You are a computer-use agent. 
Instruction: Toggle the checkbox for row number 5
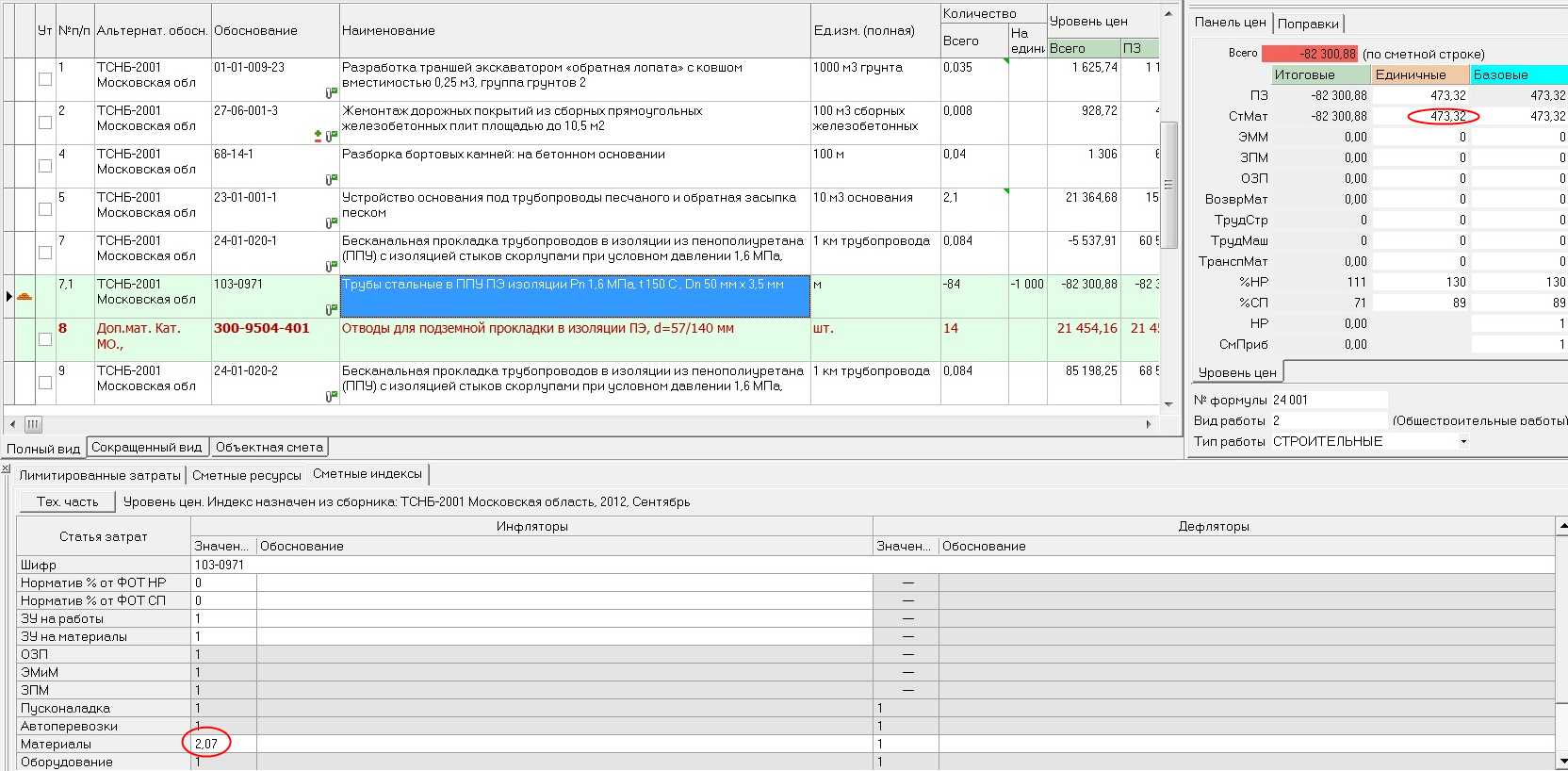click(45, 209)
